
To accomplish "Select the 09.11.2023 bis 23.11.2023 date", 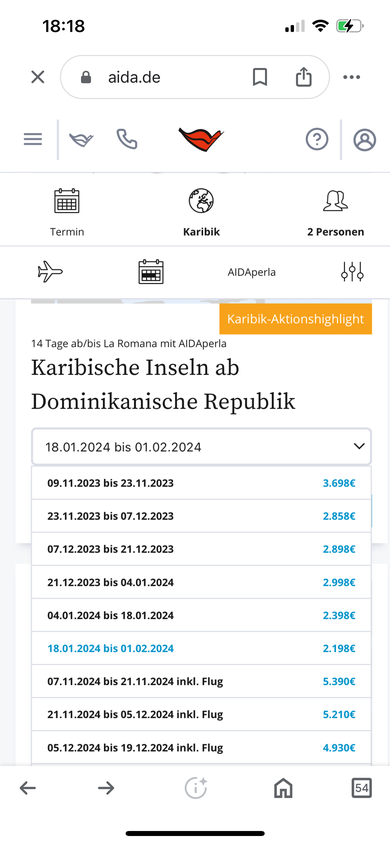I will point(201,483).
